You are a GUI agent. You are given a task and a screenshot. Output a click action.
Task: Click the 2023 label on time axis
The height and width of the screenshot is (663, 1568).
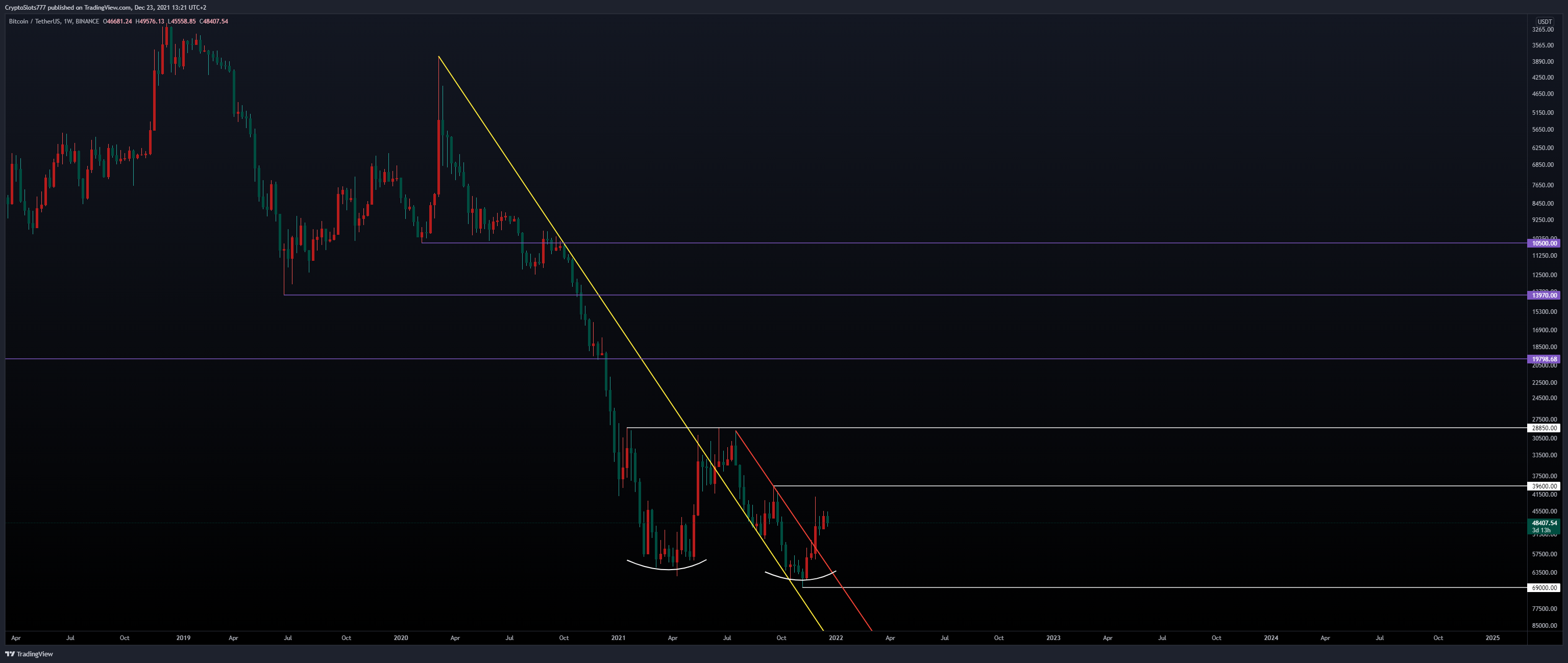click(x=1053, y=638)
